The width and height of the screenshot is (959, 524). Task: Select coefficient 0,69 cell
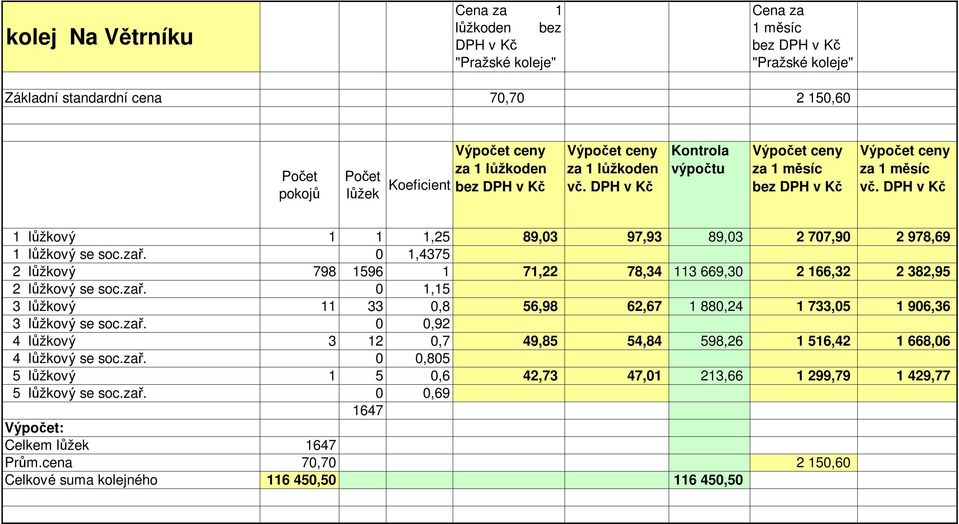(420, 393)
